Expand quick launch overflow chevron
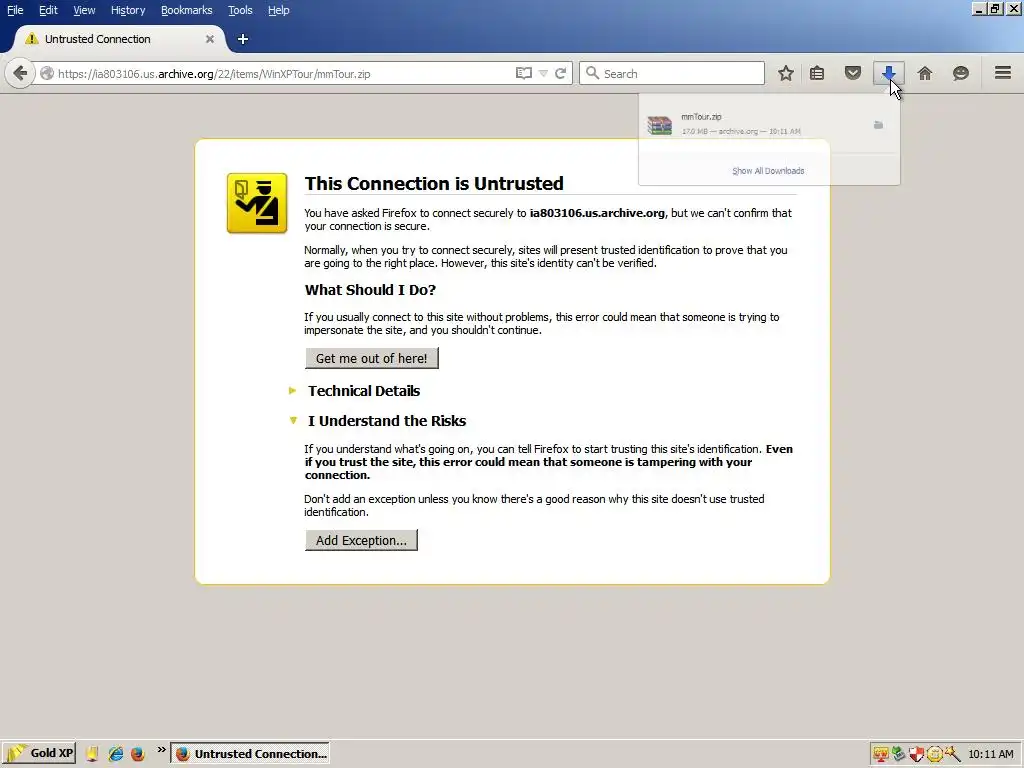This screenshot has width=1024, height=768. tap(161, 750)
